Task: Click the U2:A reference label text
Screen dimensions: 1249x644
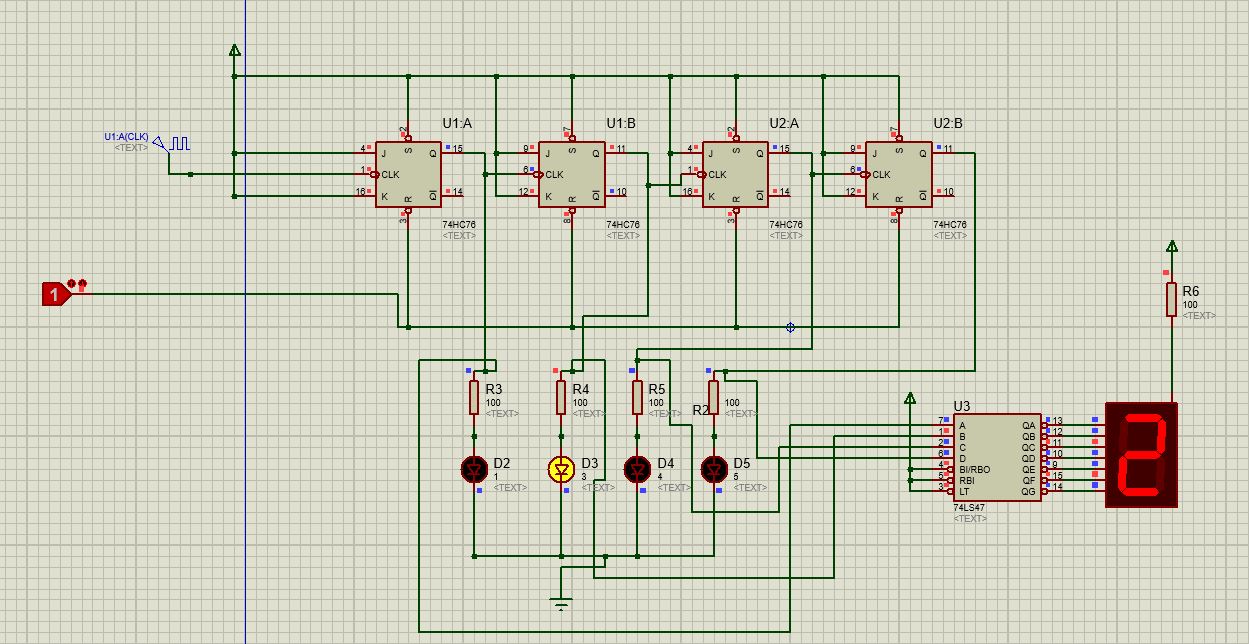Action: coord(784,123)
